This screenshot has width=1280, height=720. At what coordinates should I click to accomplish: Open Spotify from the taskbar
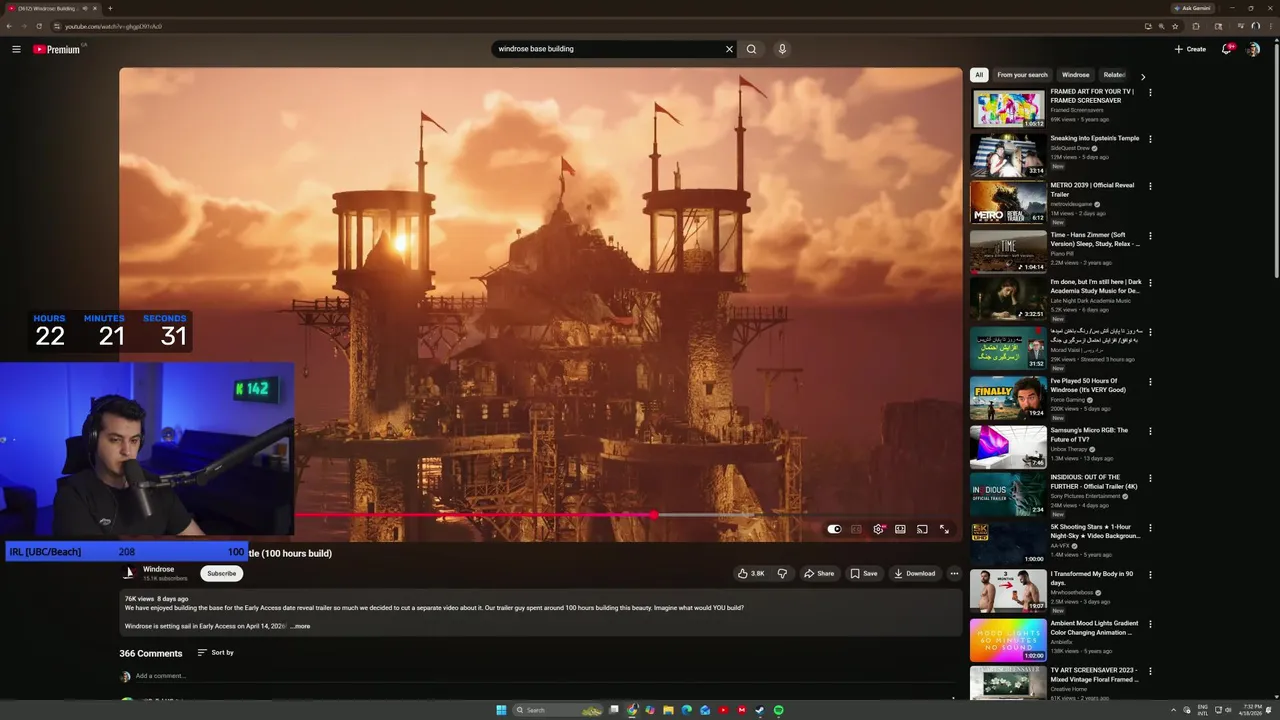pos(778,710)
